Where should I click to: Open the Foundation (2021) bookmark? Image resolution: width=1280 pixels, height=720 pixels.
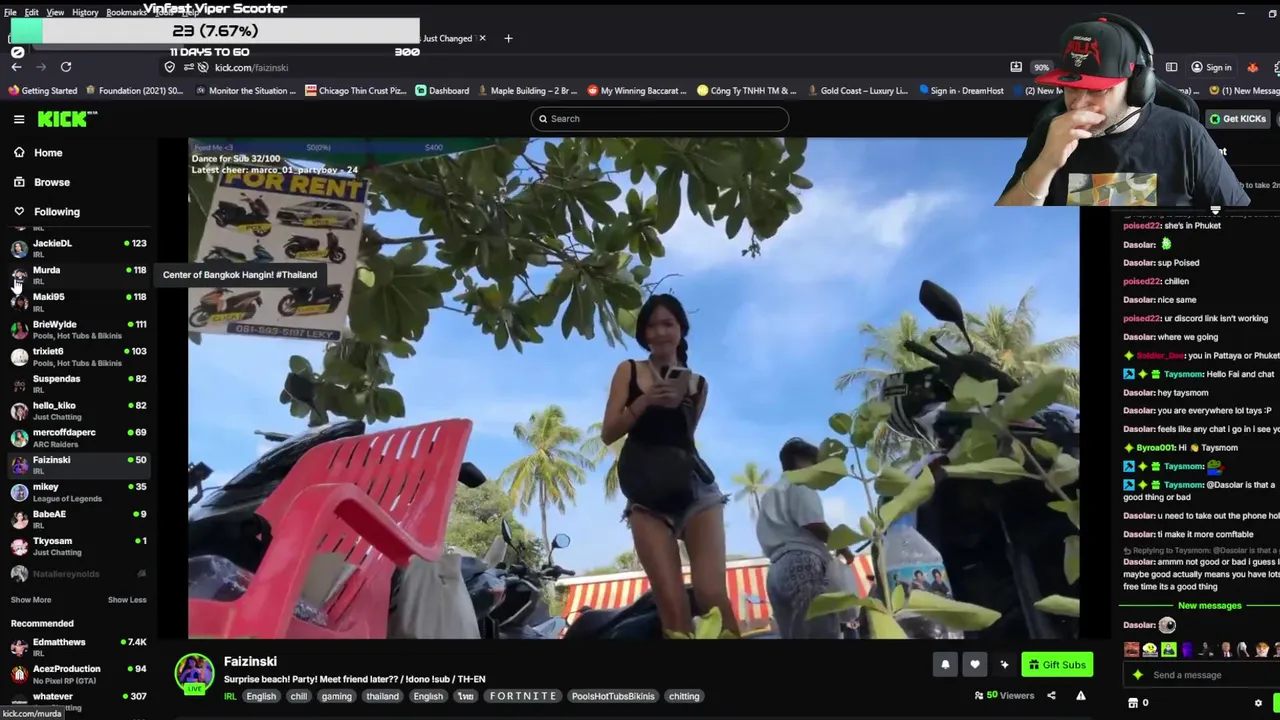click(x=135, y=91)
